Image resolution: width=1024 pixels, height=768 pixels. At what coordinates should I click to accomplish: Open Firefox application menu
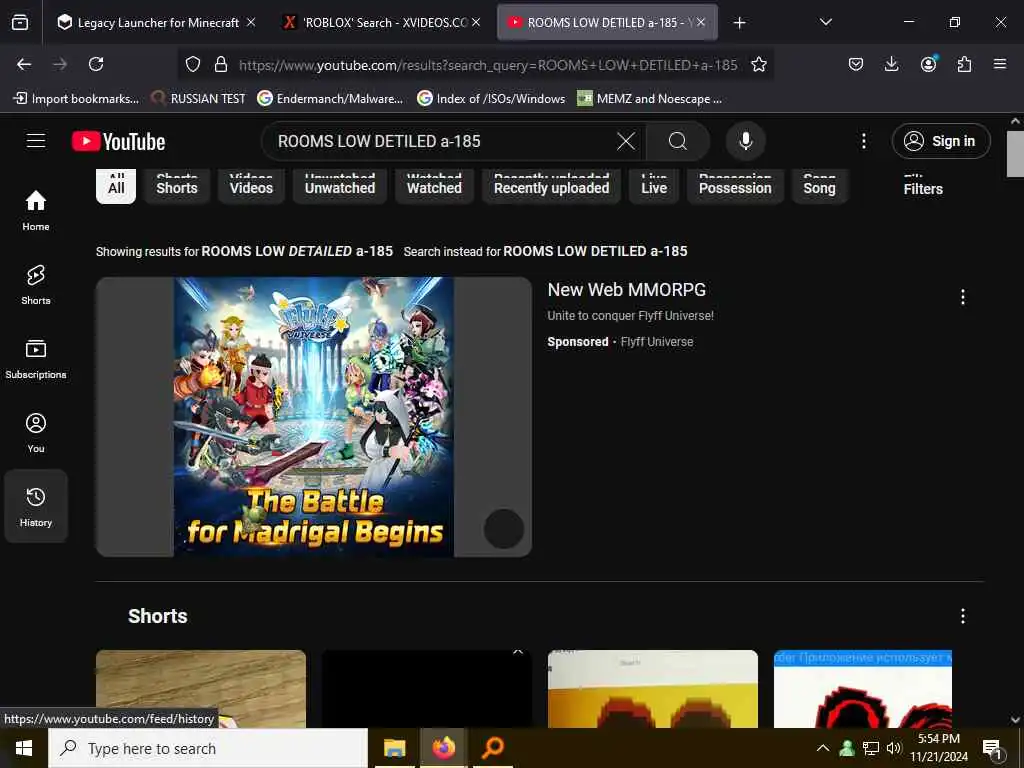click(x=1000, y=64)
